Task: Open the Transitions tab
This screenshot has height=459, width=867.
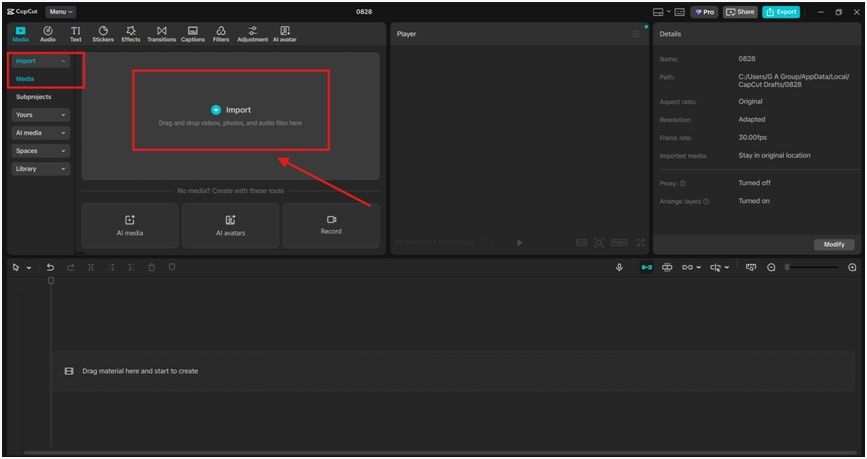Action: point(161,34)
